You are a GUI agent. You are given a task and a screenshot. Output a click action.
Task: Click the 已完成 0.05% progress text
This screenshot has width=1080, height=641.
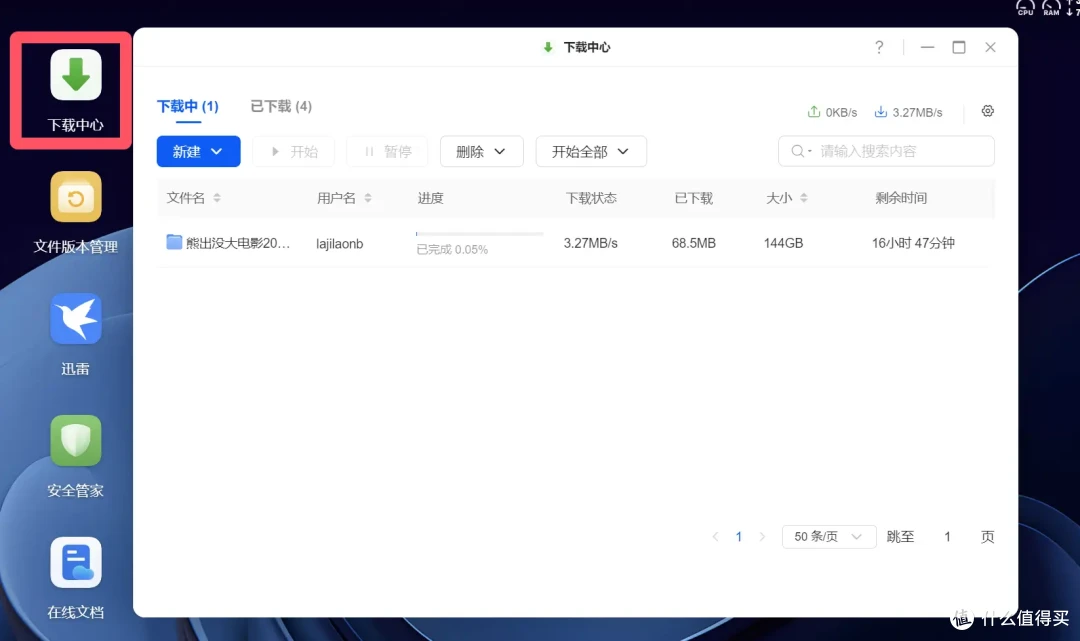coord(452,249)
